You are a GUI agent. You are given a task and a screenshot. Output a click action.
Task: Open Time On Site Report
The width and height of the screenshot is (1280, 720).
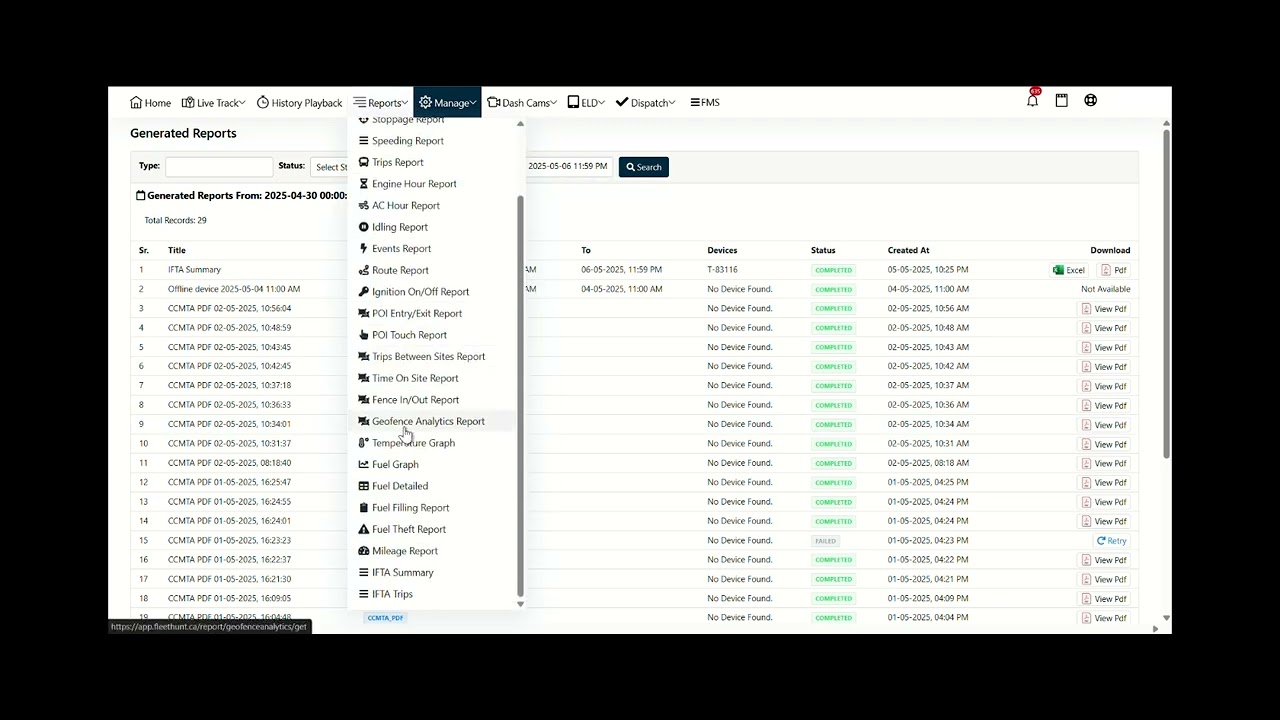[x=415, y=378]
